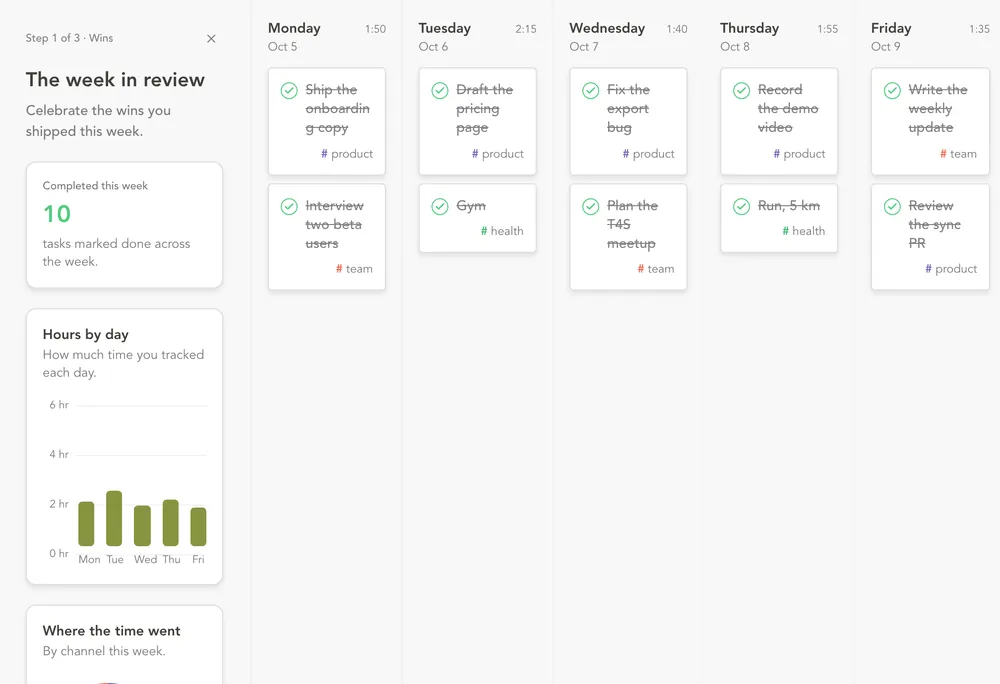Open the Write the weekly update task title
Image resolution: width=1000 pixels, height=684 pixels.
(938, 108)
